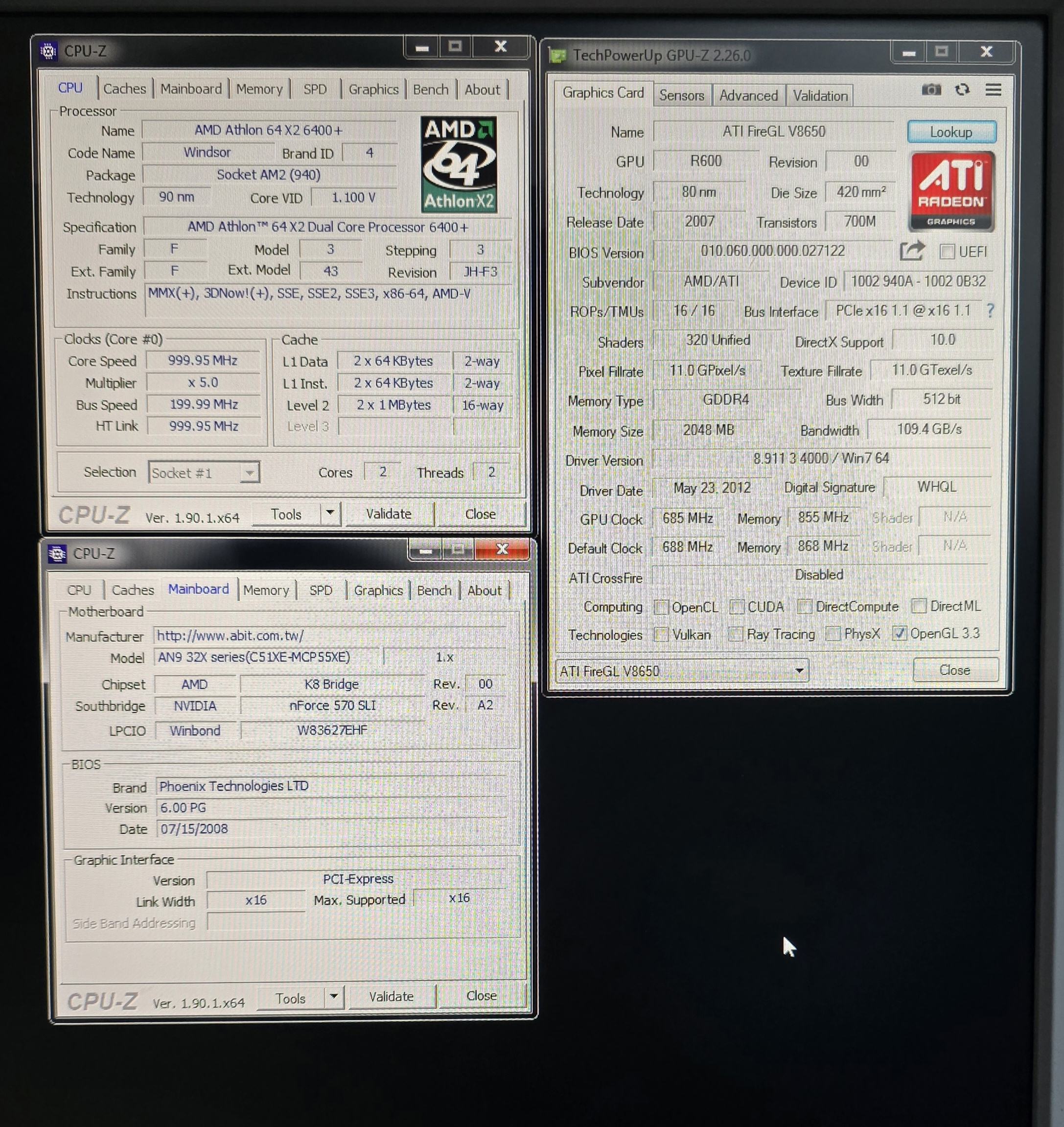Open the Advanced tab in GPU-Z
1064x1127 pixels.
tap(748, 95)
